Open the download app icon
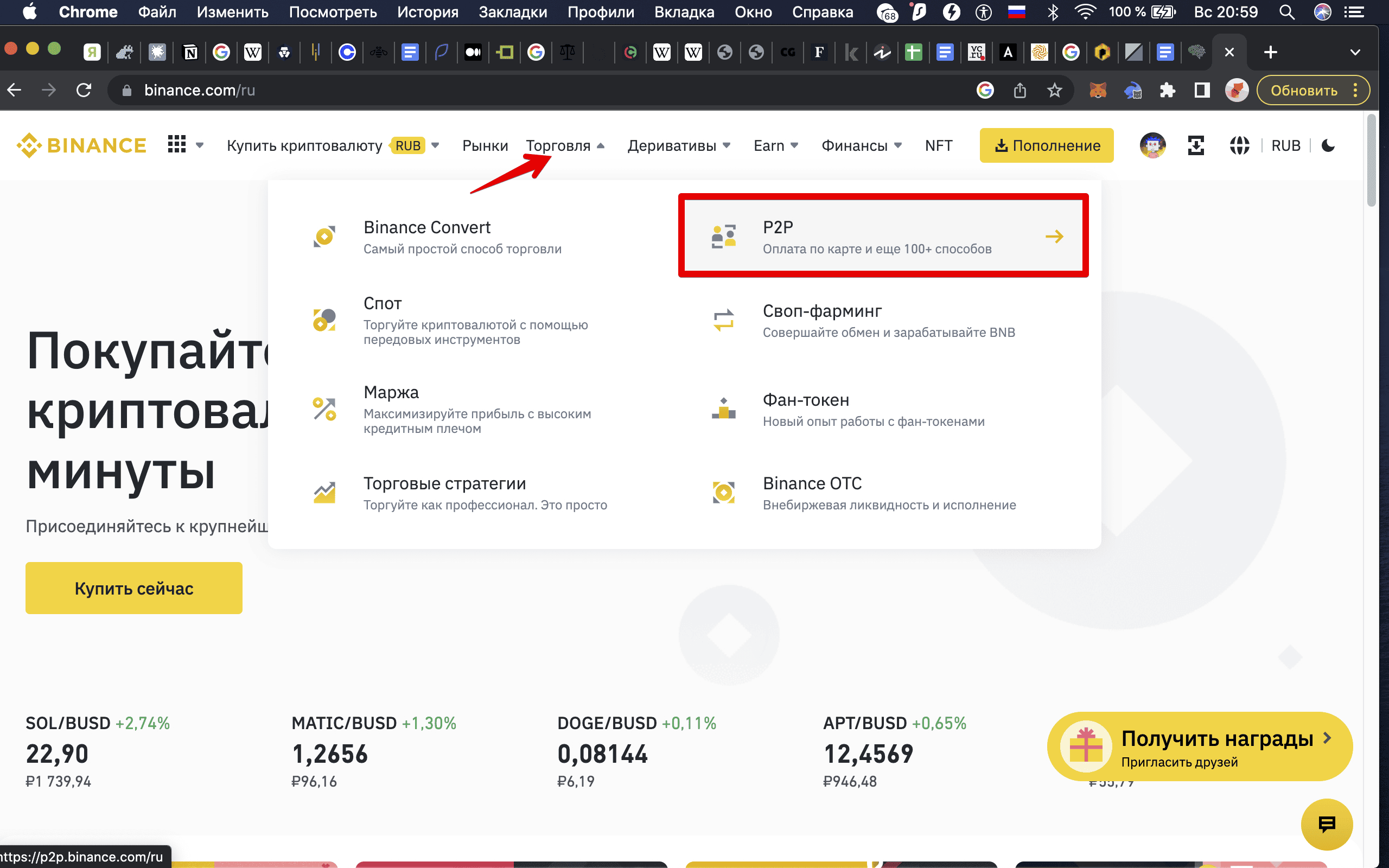This screenshot has height=868, width=1389. 1196,145
